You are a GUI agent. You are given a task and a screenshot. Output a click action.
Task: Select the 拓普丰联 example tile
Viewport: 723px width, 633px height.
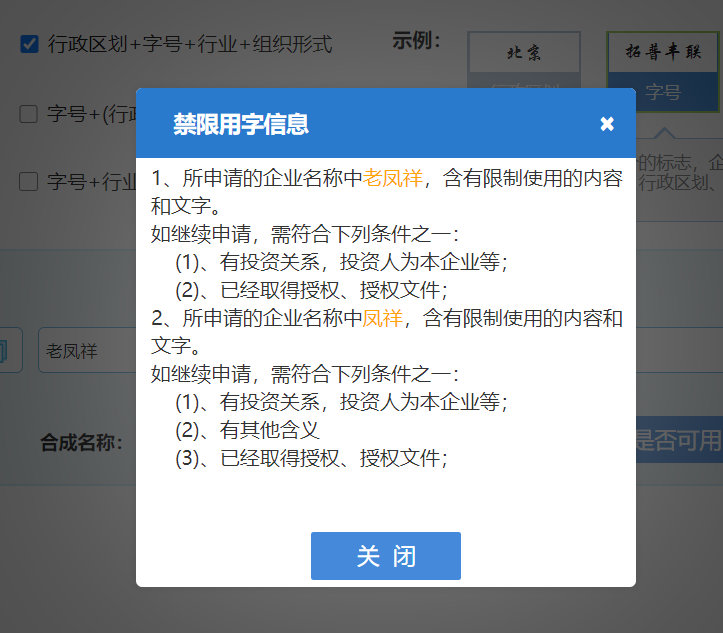(x=662, y=52)
